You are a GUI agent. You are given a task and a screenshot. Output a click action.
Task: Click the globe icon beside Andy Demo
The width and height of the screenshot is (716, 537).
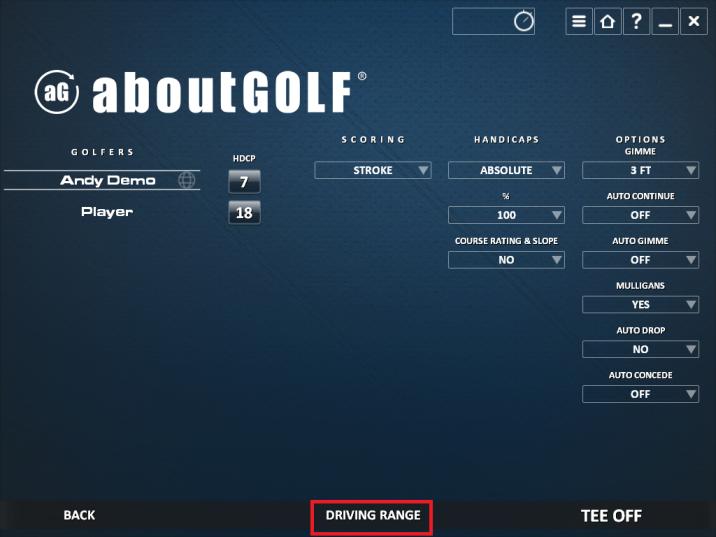[186, 180]
